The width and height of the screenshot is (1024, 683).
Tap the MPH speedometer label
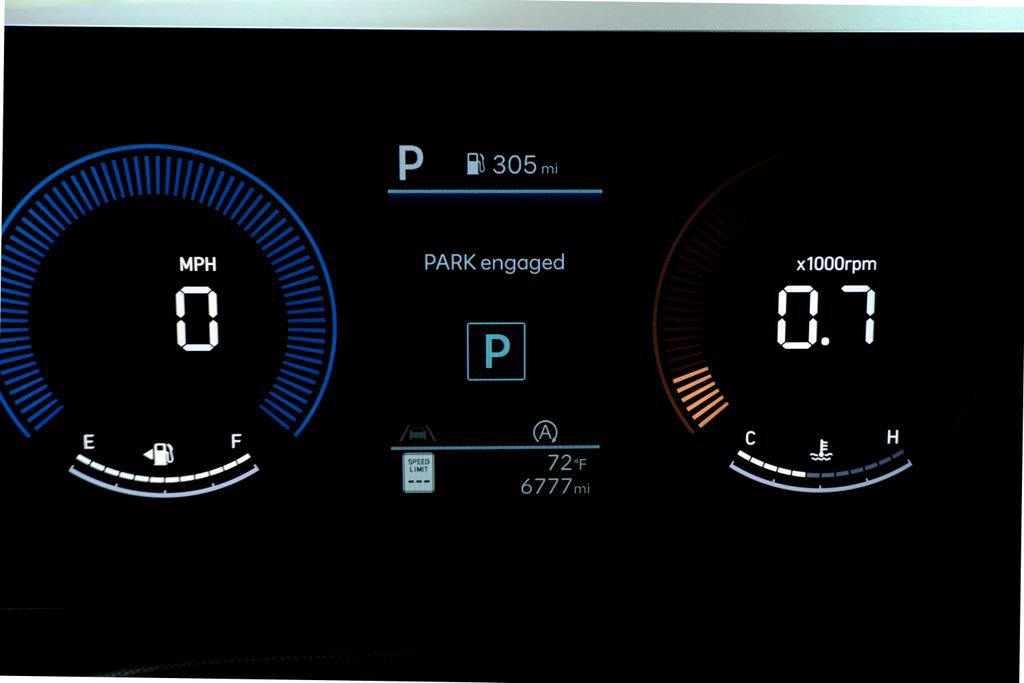197,264
